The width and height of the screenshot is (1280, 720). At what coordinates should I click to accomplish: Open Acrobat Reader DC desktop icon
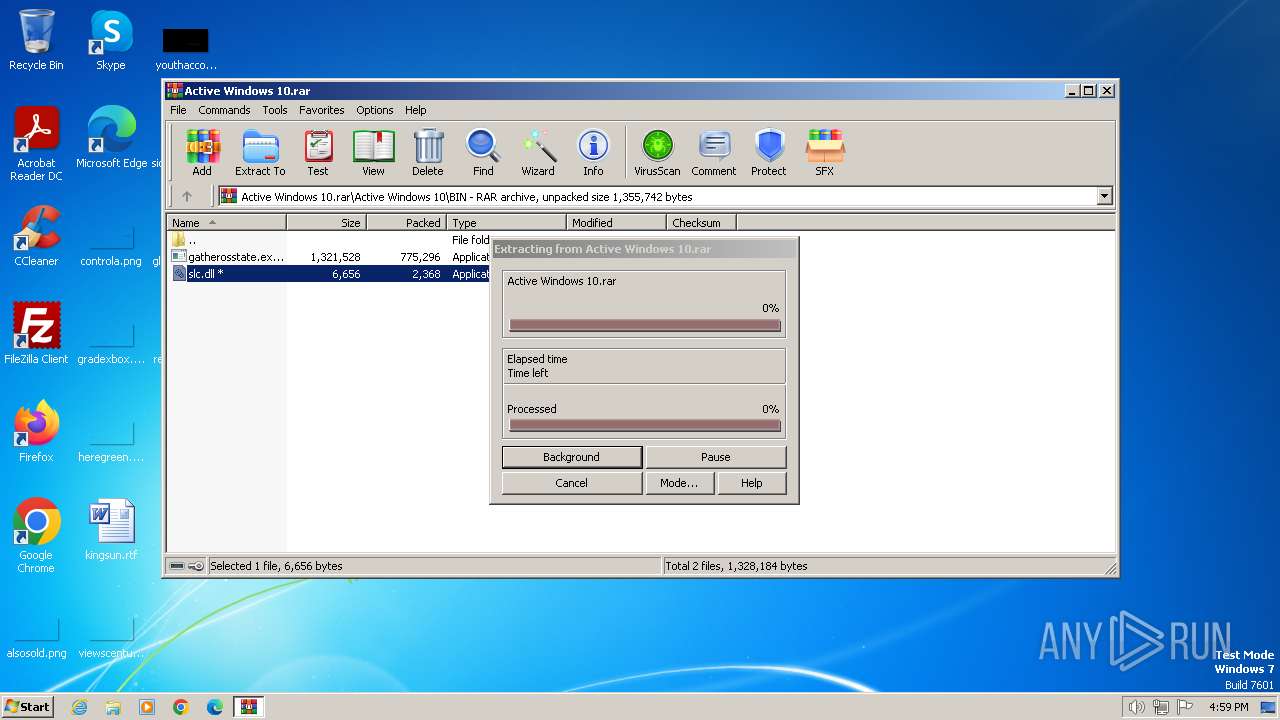pos(36,145)
